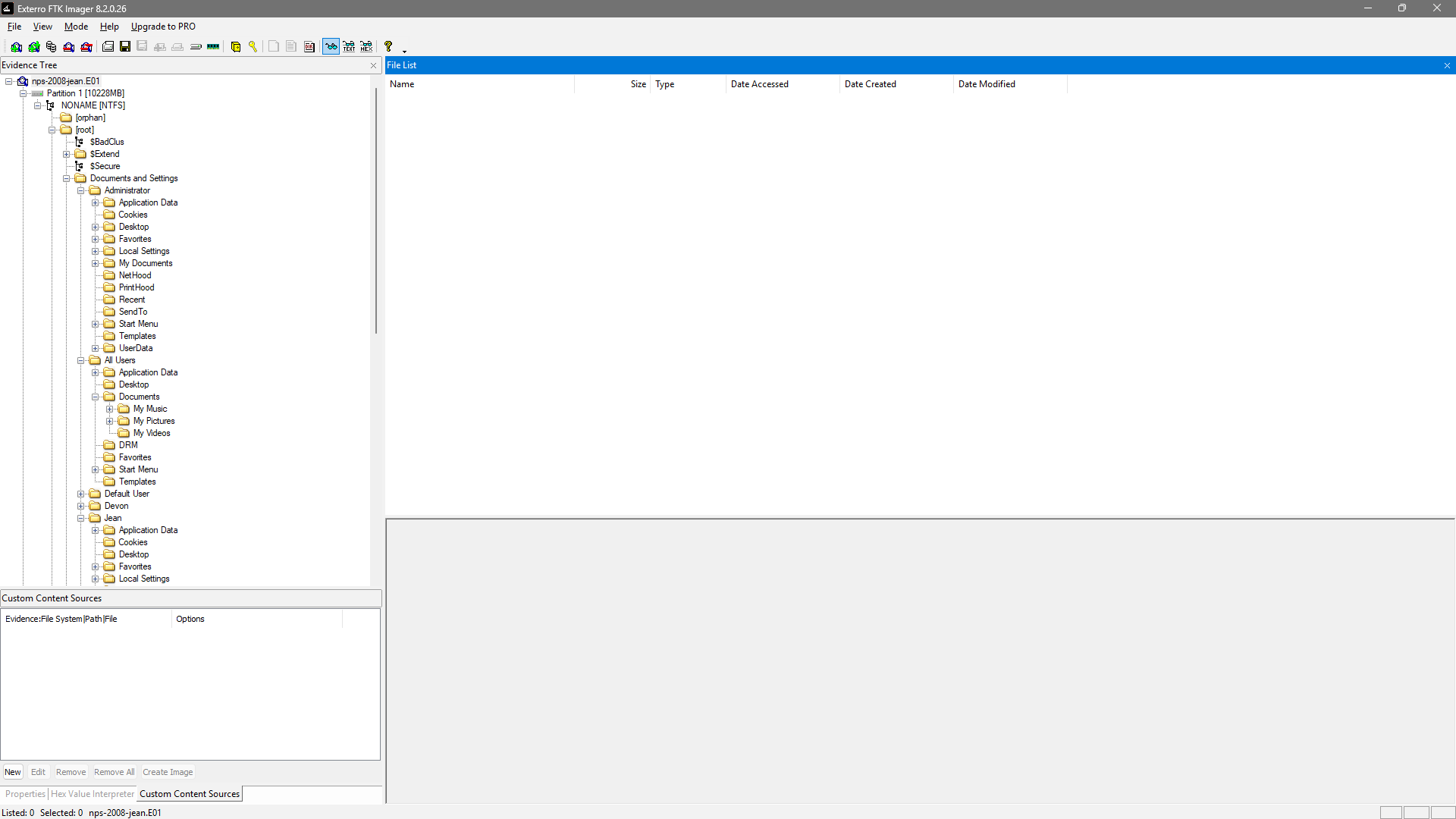Click the Detect EFS Encryption key icon
Image resolution: width=1456 pixels, height=819 pixels.
253,47
